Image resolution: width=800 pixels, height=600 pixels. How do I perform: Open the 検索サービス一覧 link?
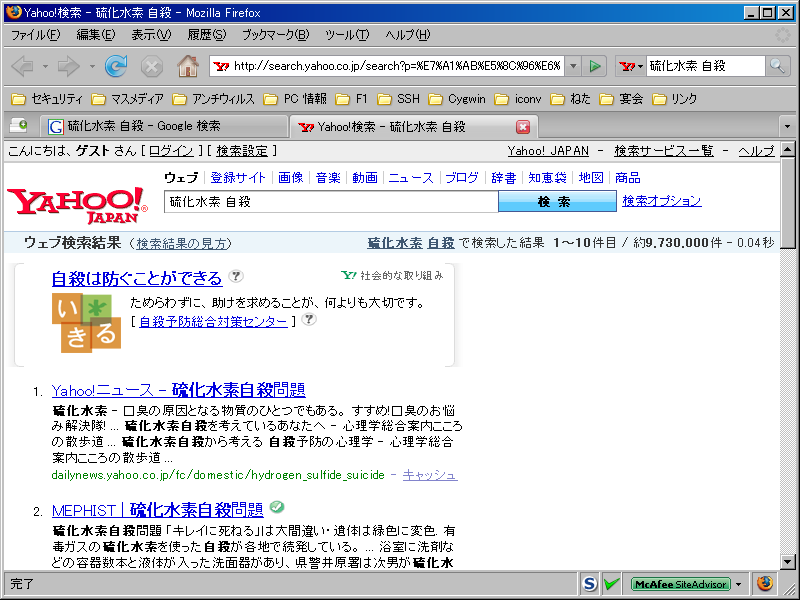coord(664,151)
